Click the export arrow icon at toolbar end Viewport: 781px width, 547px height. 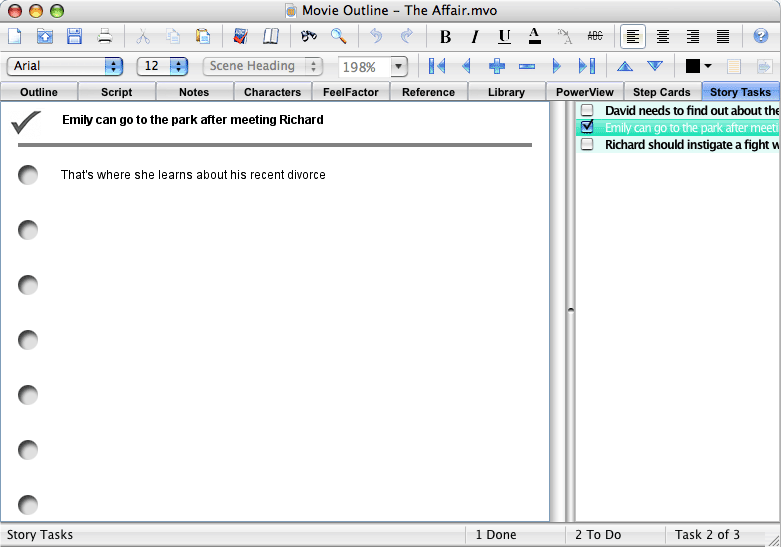[764, 66]
